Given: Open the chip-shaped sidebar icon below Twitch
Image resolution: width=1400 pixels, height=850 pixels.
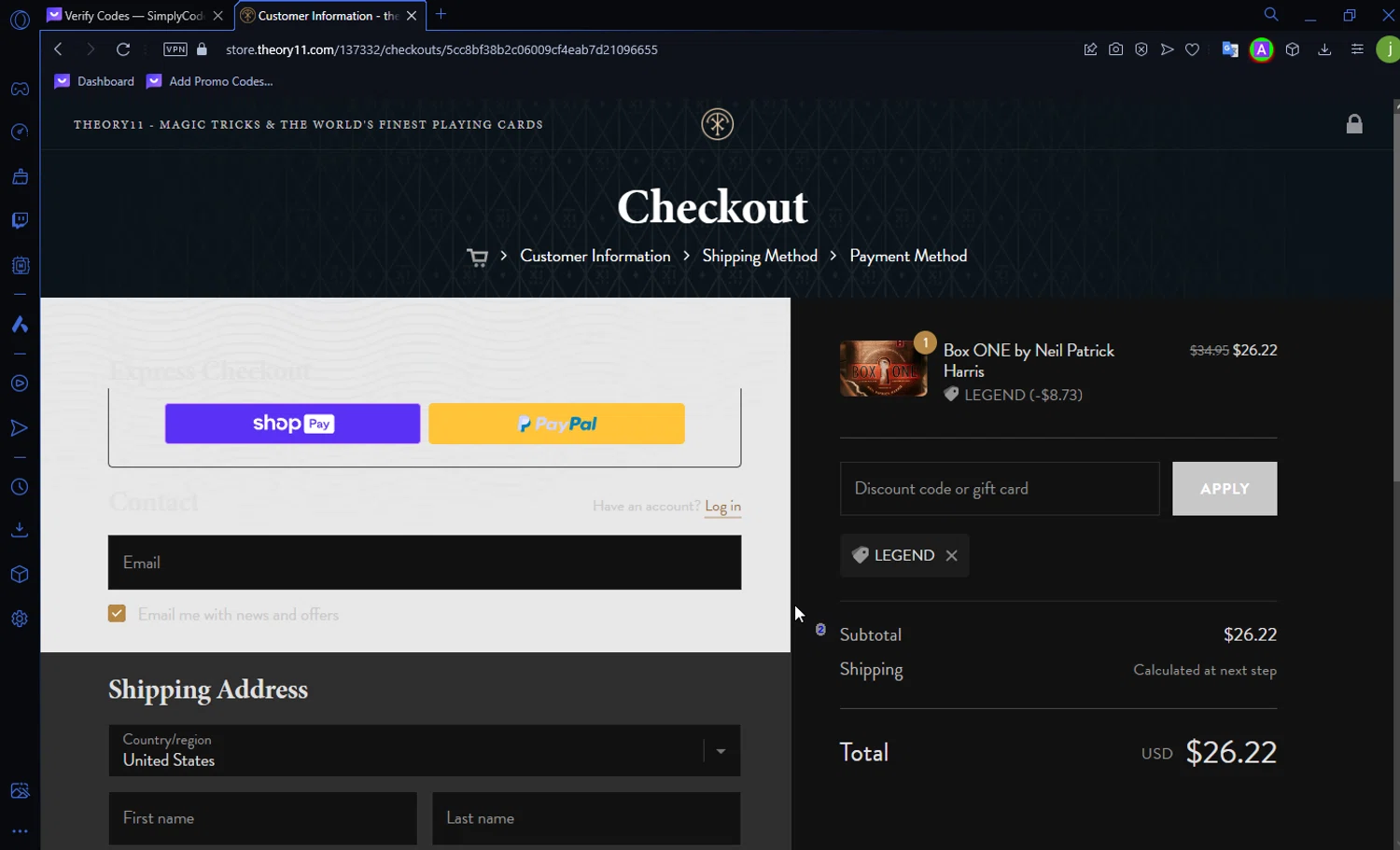Looking at the screenshot, I should point(20,265).
